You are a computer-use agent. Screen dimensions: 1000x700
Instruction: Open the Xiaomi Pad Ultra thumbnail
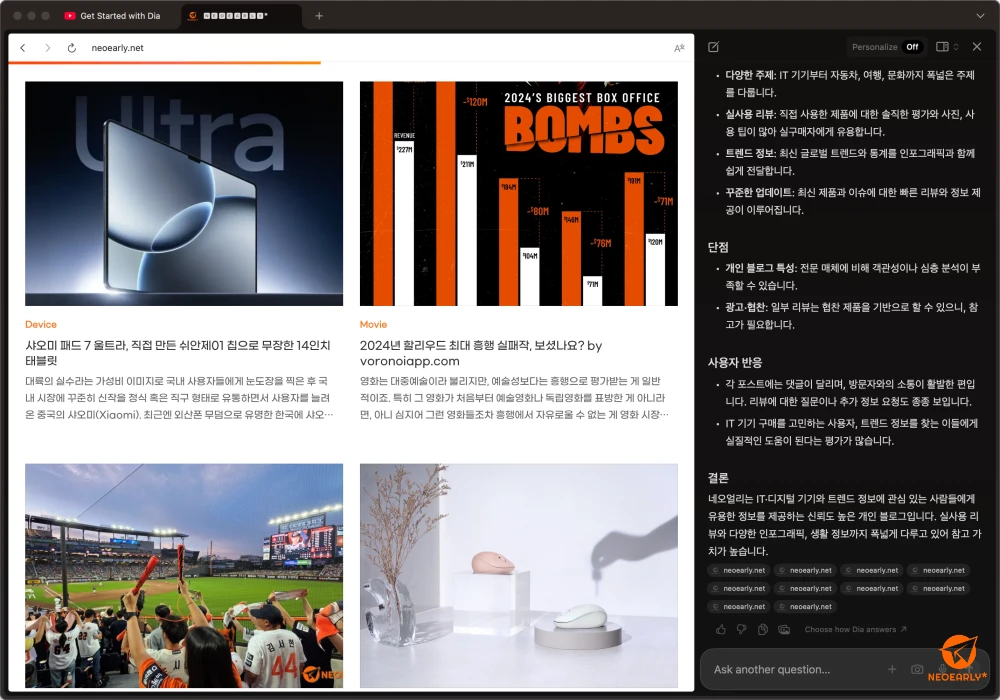184,193
